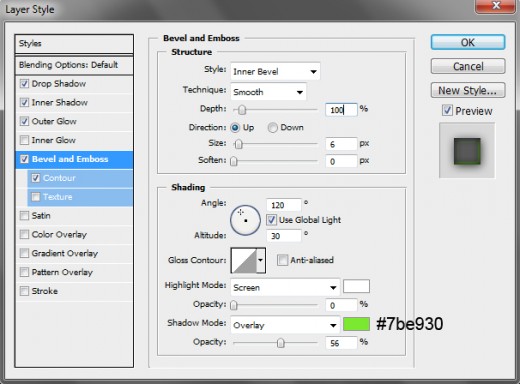Click the Shadow Opacity slider handle
520x384 pixels.
click(281, 343)
